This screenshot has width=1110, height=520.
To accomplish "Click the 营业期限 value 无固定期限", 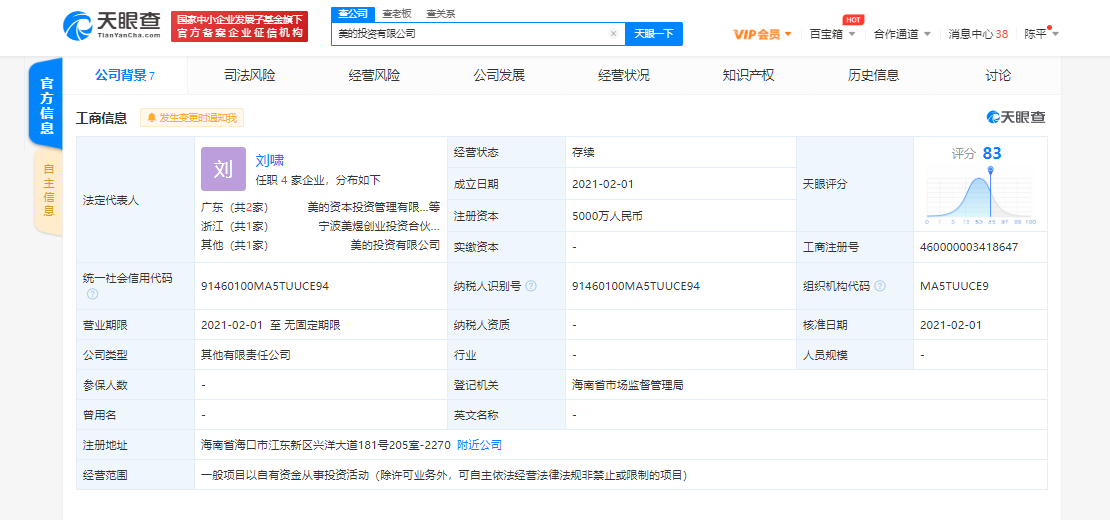I will [x=312, y=325].
